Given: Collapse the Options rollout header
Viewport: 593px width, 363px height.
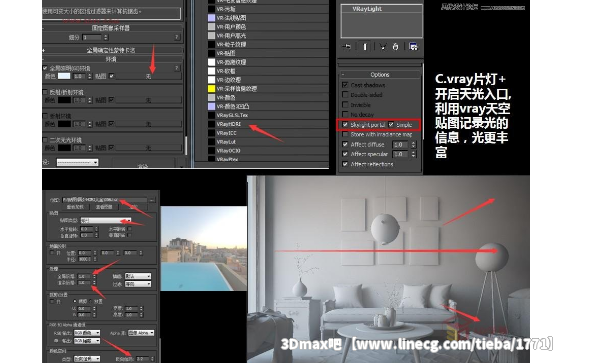Looking at the screenshot, I should tap(380, 74).
